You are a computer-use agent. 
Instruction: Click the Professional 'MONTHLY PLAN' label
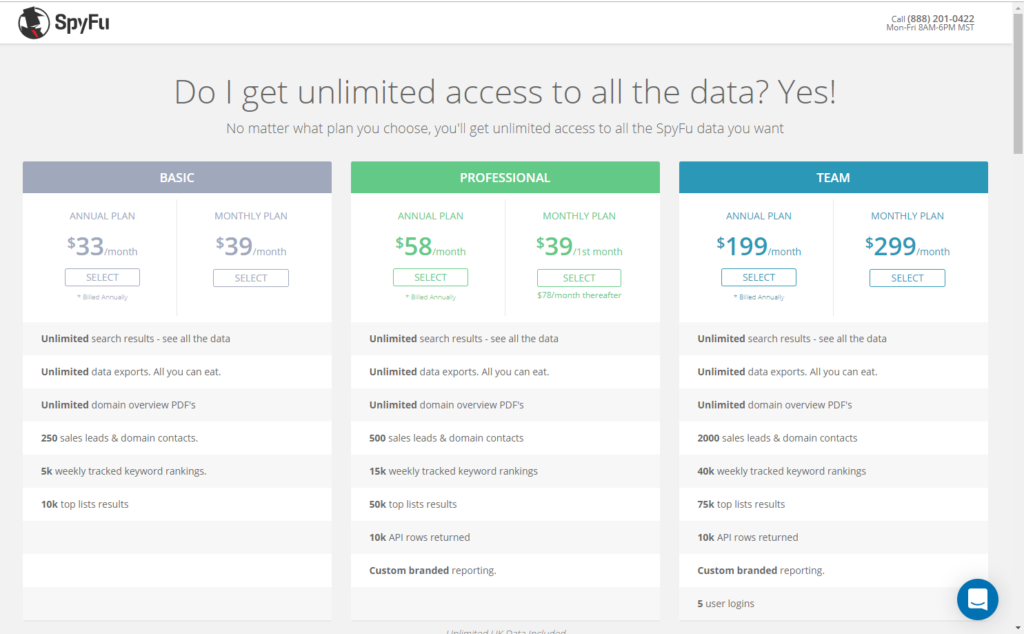pyautogui.click(x=579, y=216)
